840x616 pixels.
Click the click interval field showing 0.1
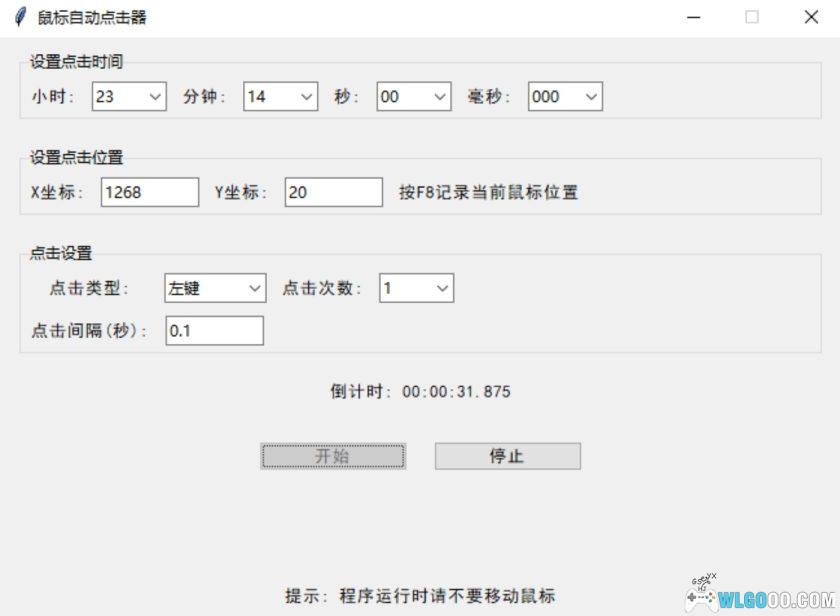click(214, 330)
